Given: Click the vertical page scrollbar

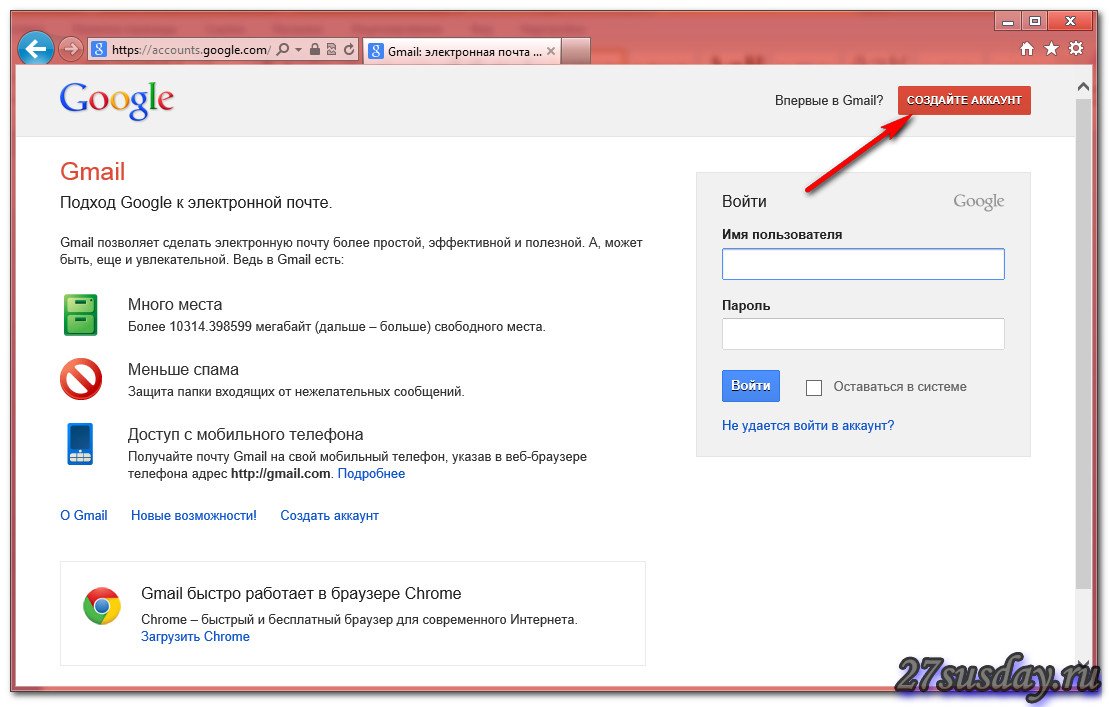Looking at the screenshot, I should tap(1083, 340).
